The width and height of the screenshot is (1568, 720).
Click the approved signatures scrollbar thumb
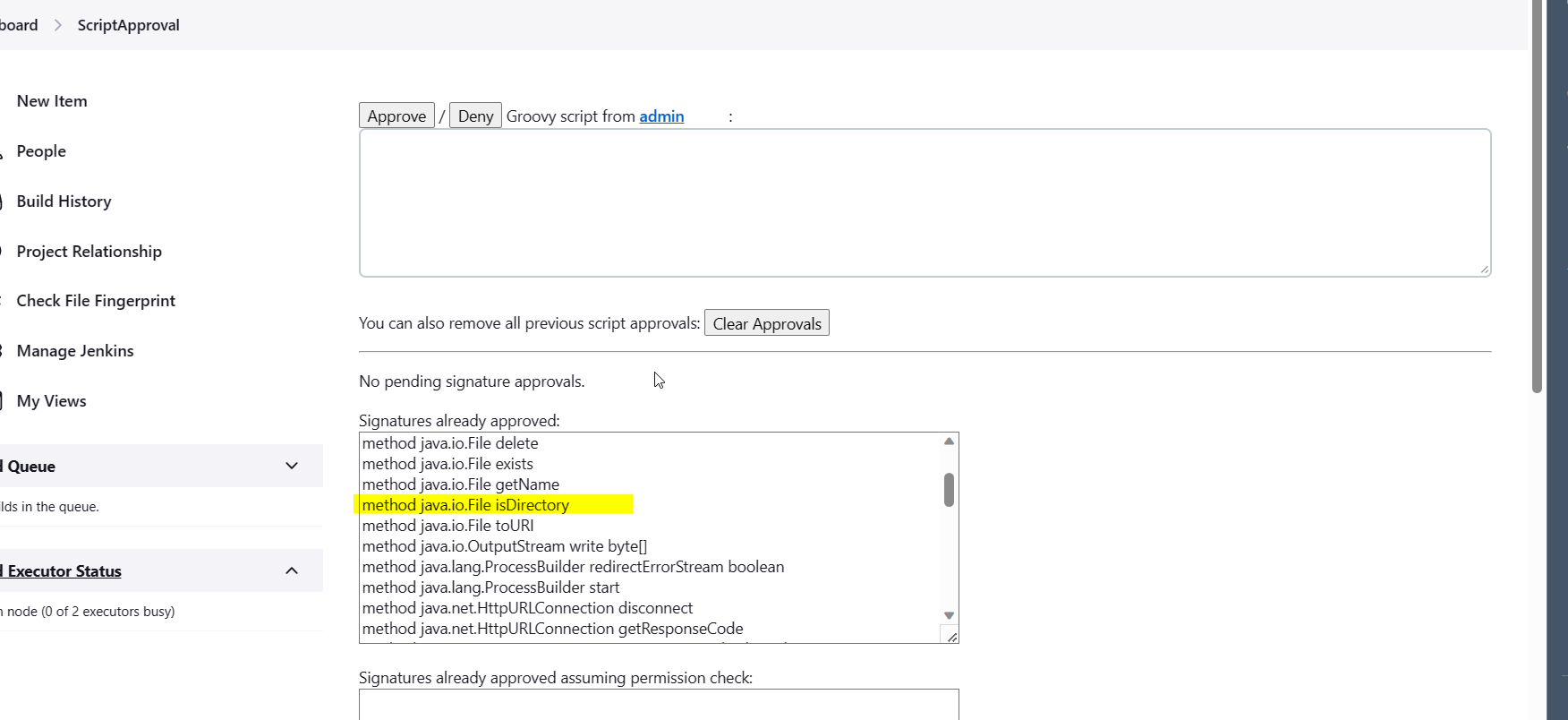tap(949, 490)
